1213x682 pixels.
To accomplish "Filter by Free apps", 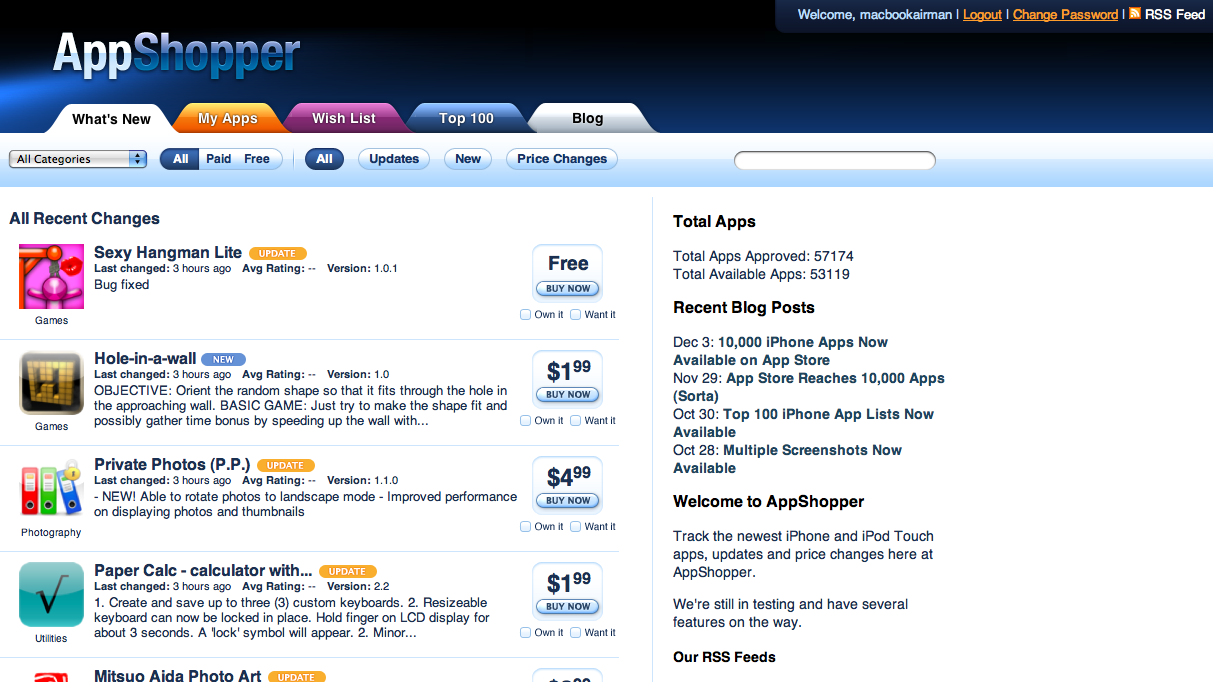I will [x=257, y=159].
